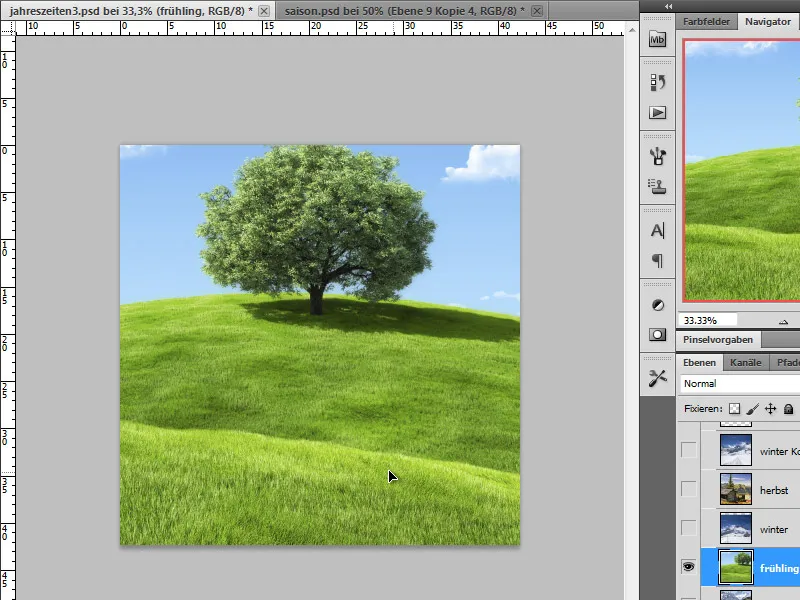800x600 pixels.
Task: Lock image pixels with the brush icon
Action: (x=752, y=409)
